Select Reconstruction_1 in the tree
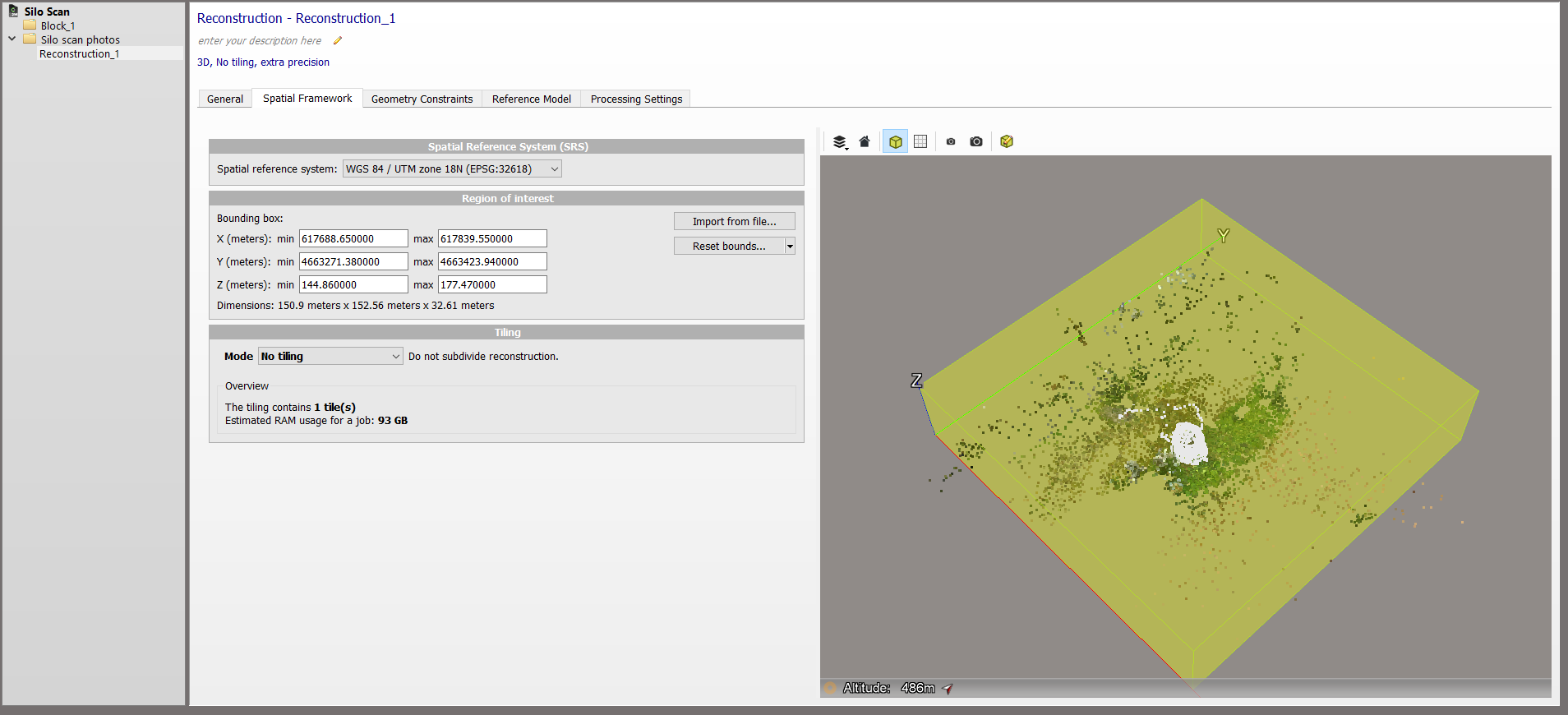1568x715 pixels. pyautogui.click(x=80, y=53)
